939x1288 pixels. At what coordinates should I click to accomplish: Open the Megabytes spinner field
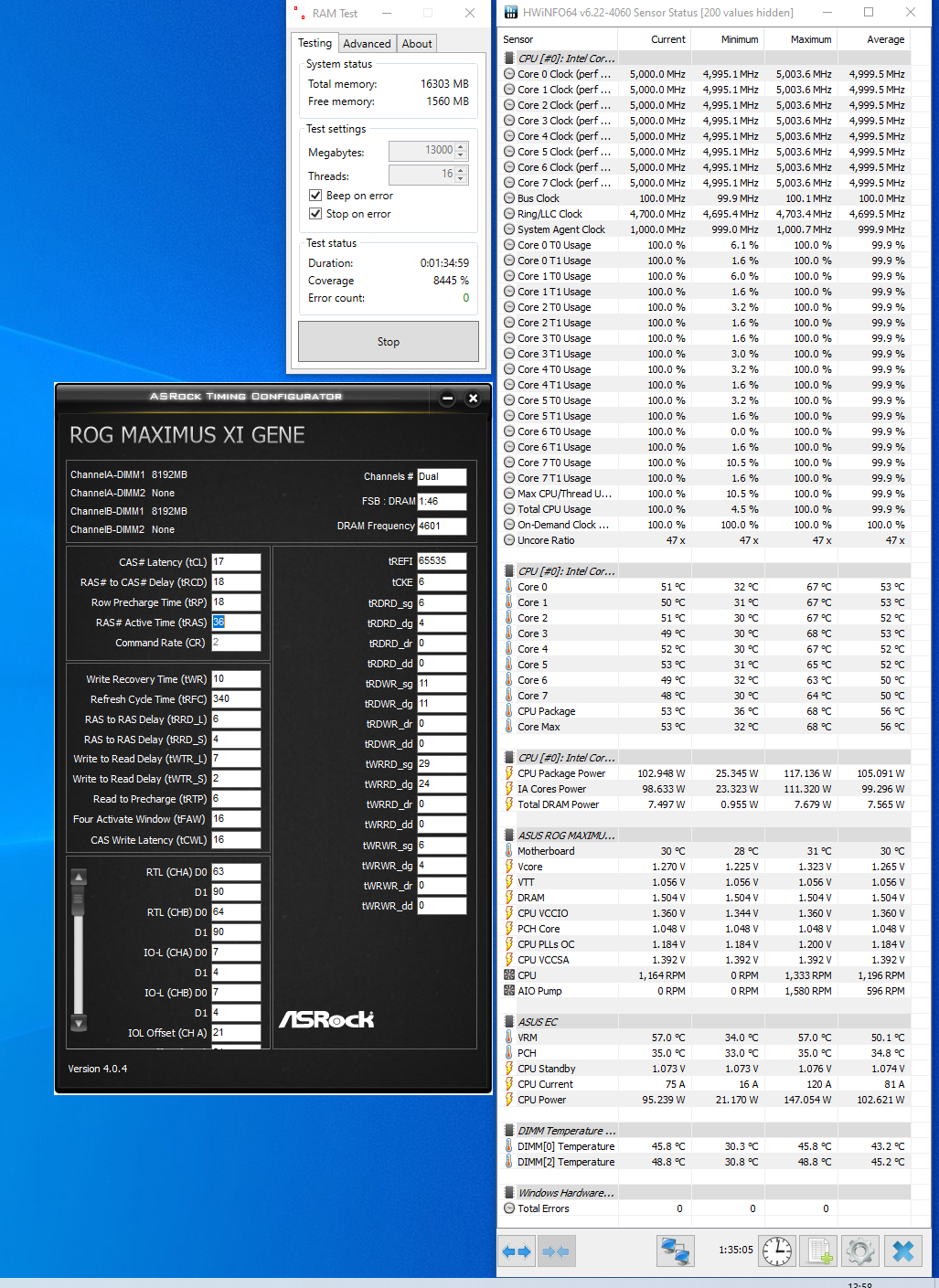[x=427, y=150]
